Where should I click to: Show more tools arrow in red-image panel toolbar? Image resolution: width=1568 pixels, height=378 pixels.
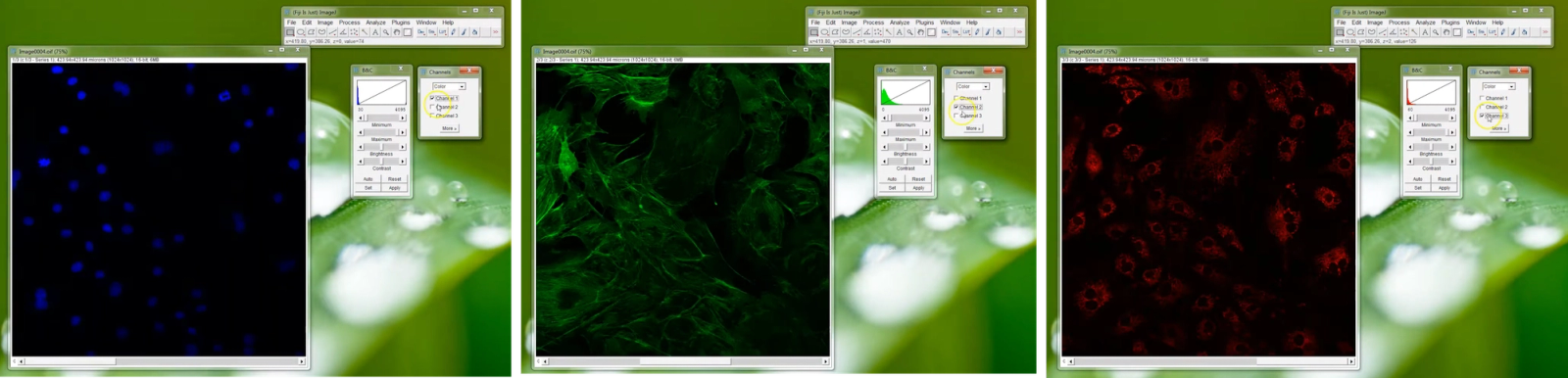1544,32
